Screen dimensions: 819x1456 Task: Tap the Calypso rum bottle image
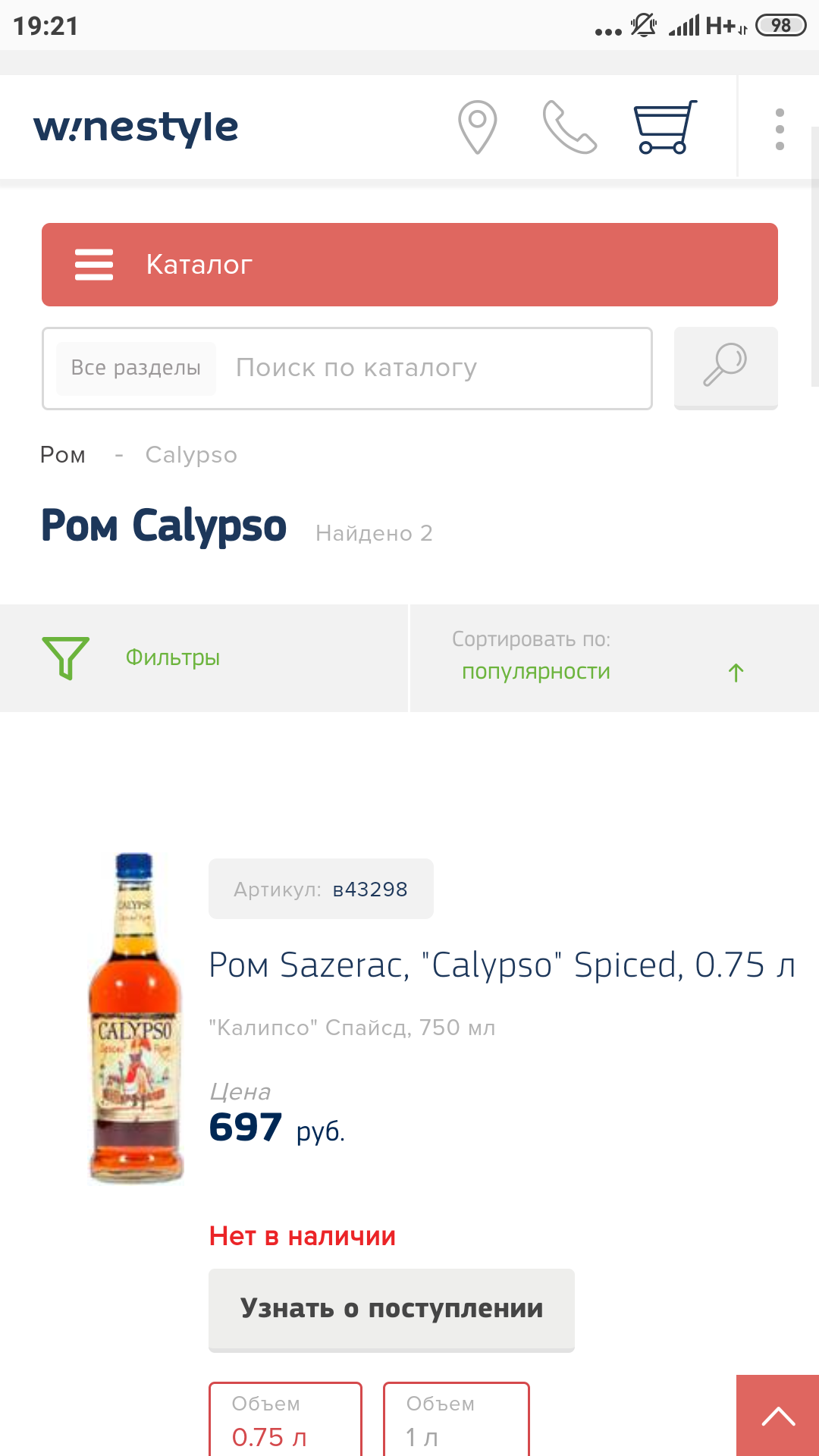(136, 1018)
